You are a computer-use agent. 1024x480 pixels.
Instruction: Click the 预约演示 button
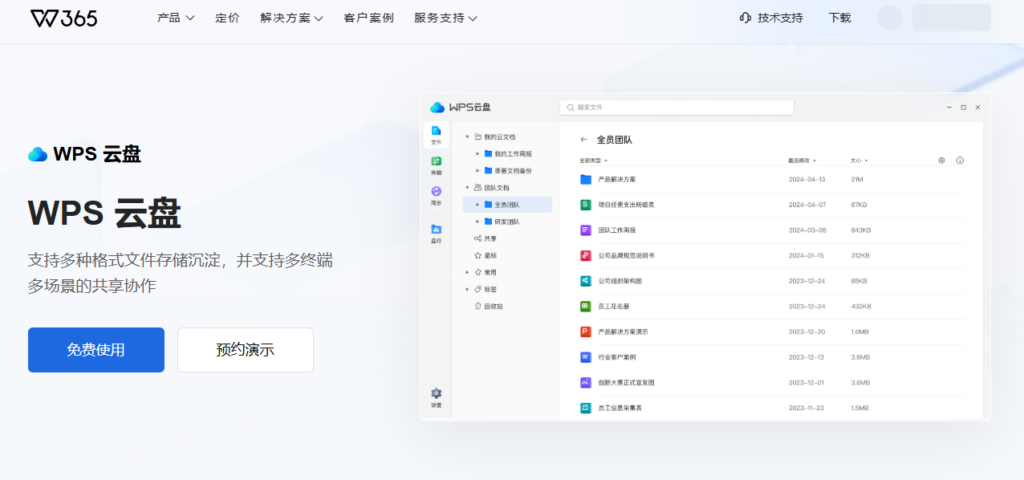(246, 350)
